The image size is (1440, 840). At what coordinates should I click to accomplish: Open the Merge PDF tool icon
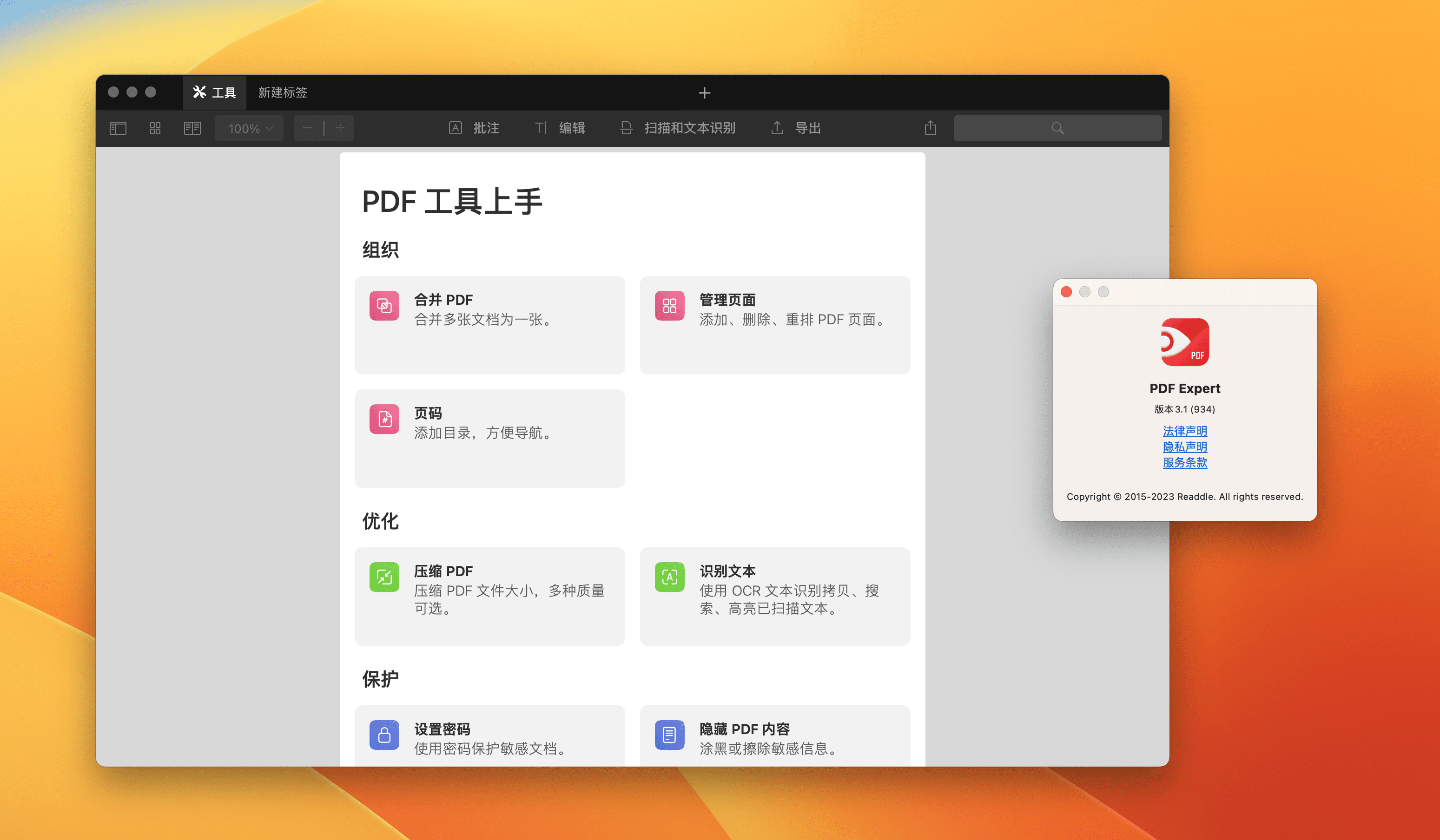[384, 306]
